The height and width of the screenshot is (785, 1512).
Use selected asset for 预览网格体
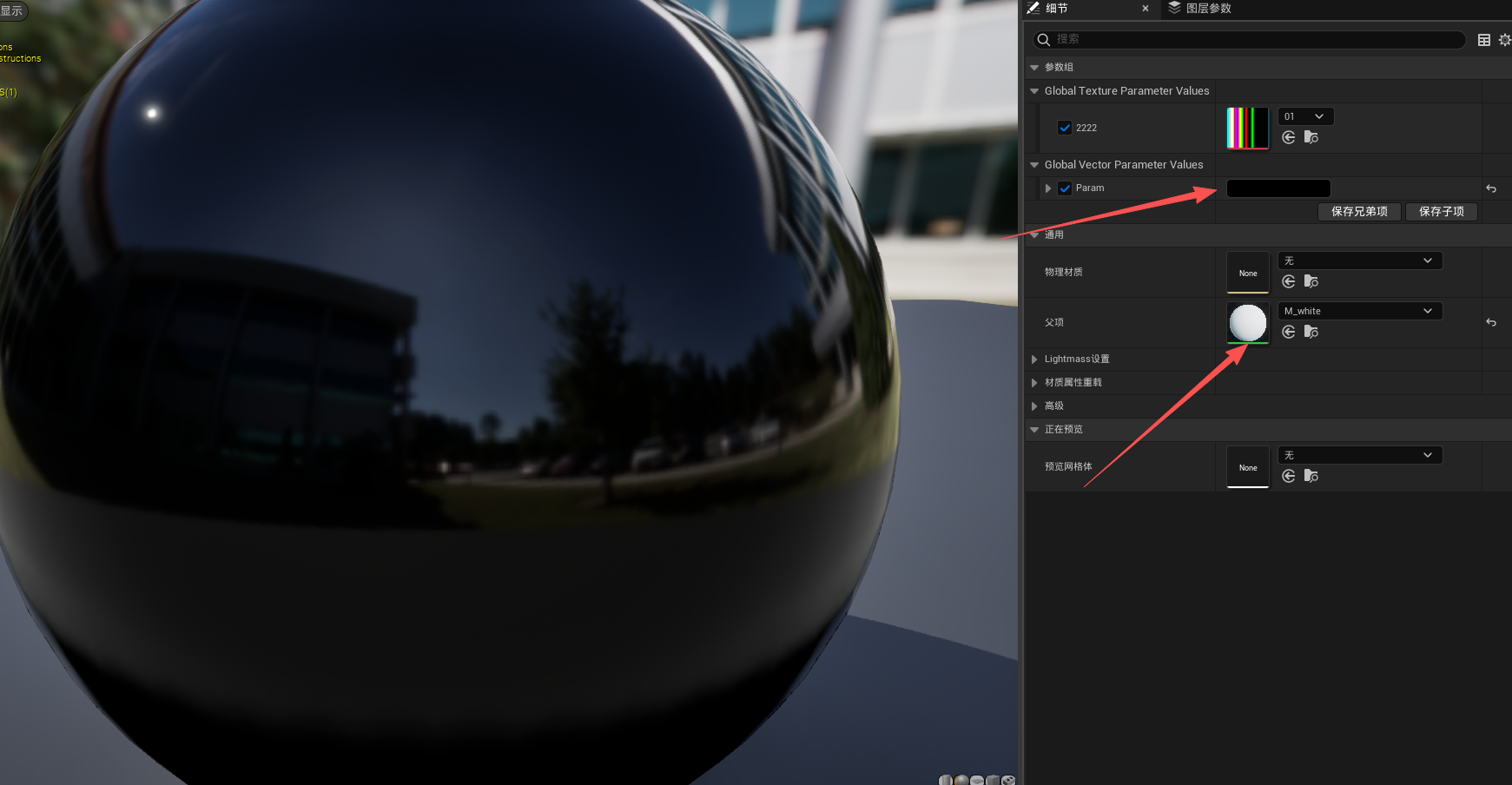pos(1289,476)
